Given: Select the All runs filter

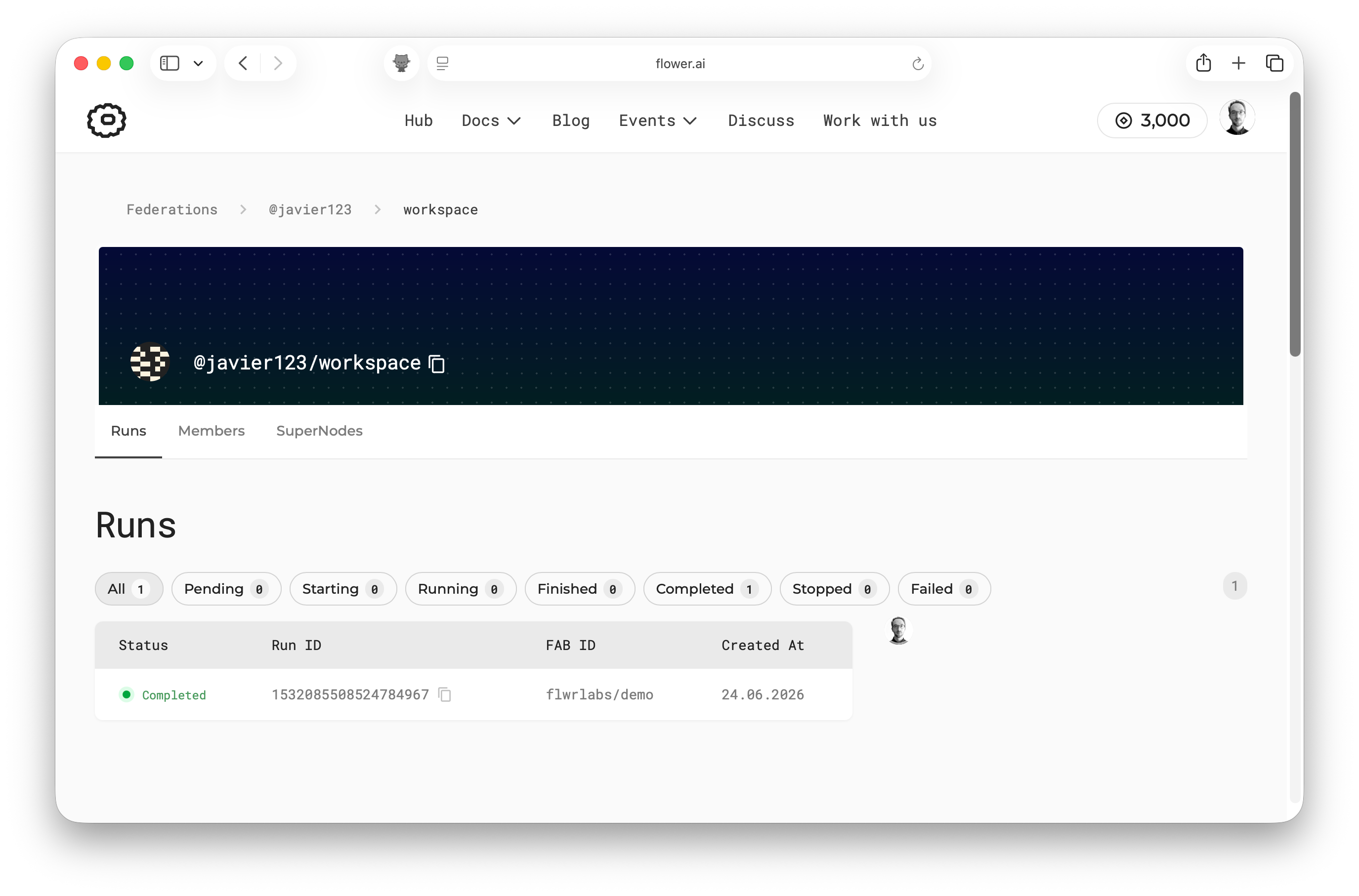Looking at the screenshot, I should 129,589.
